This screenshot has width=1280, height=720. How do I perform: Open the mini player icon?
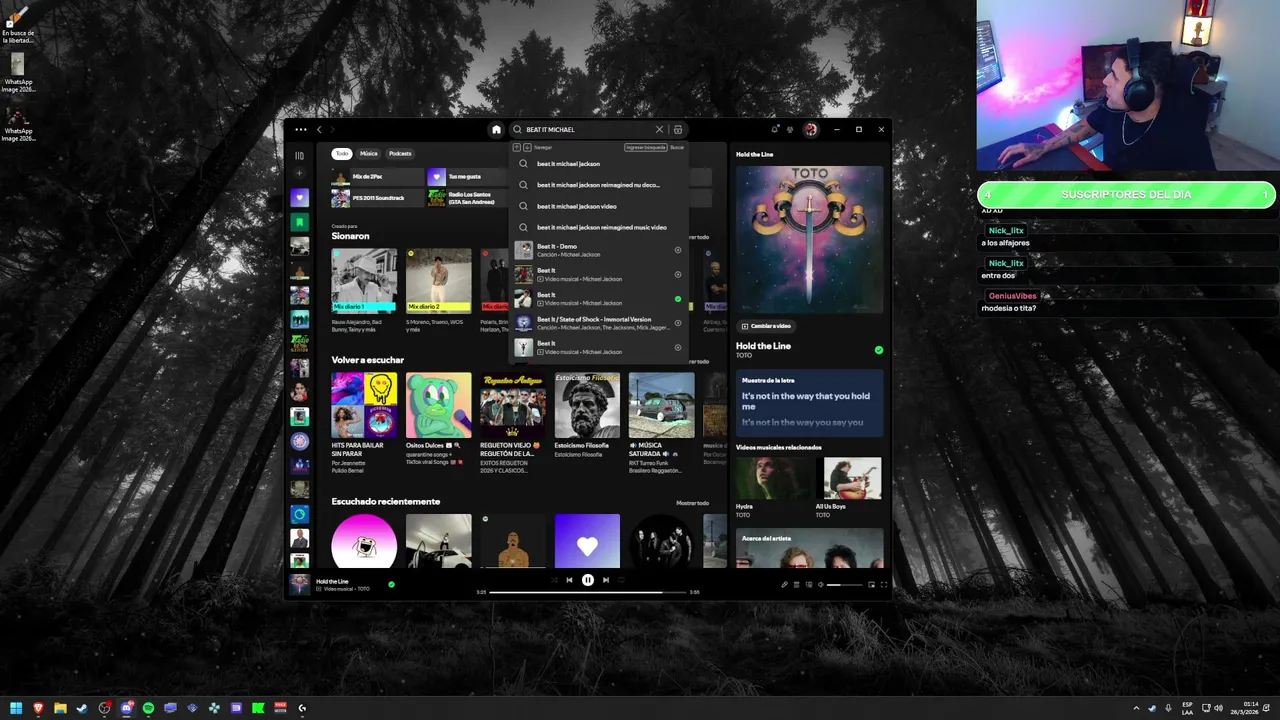pyautogui.click(x=871, y=584)
